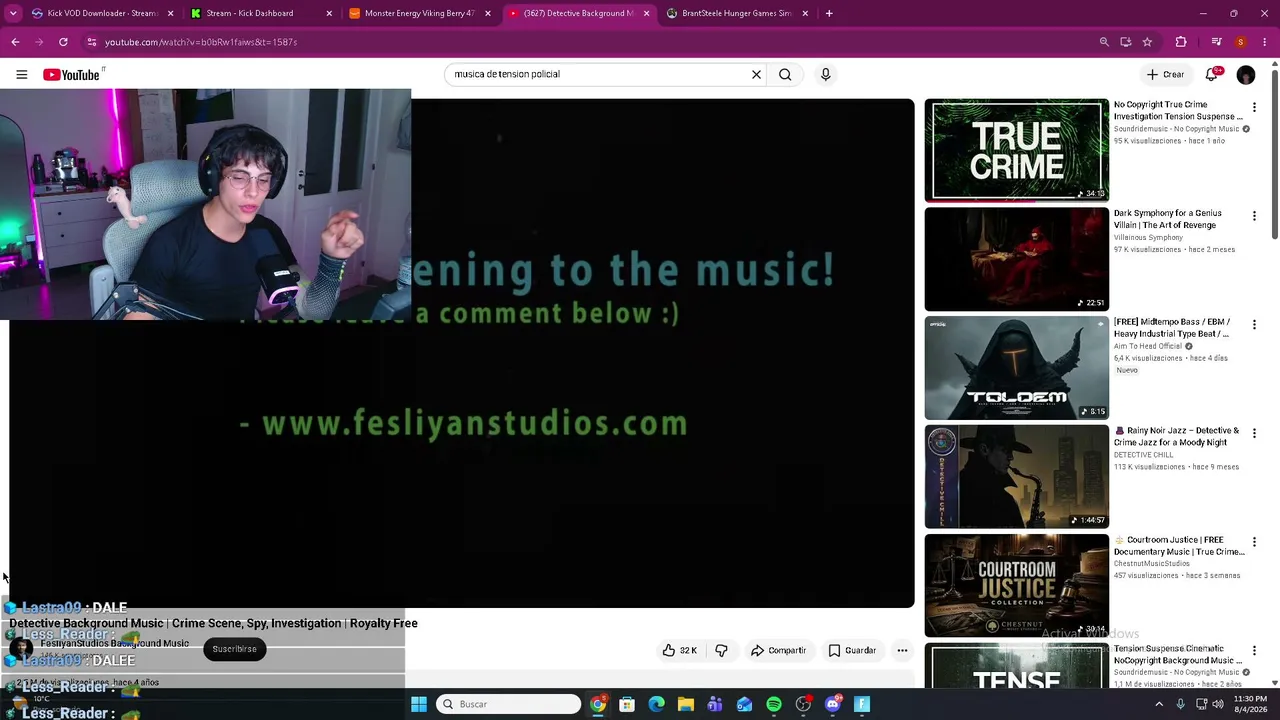Subscribe using the Suscribirse button
Viewport: 1280px width, 720px height.
pos(234,649)
